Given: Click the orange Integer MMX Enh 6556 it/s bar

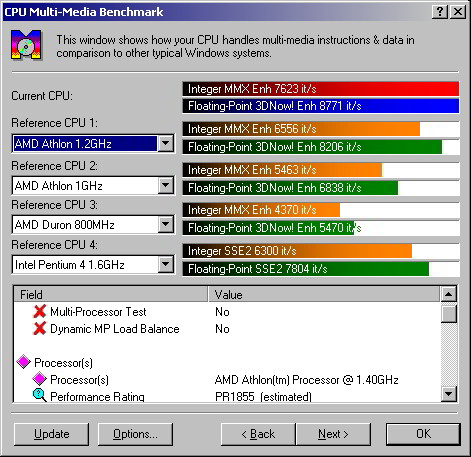Looking at the screenshot, I should tap(301, 129).
